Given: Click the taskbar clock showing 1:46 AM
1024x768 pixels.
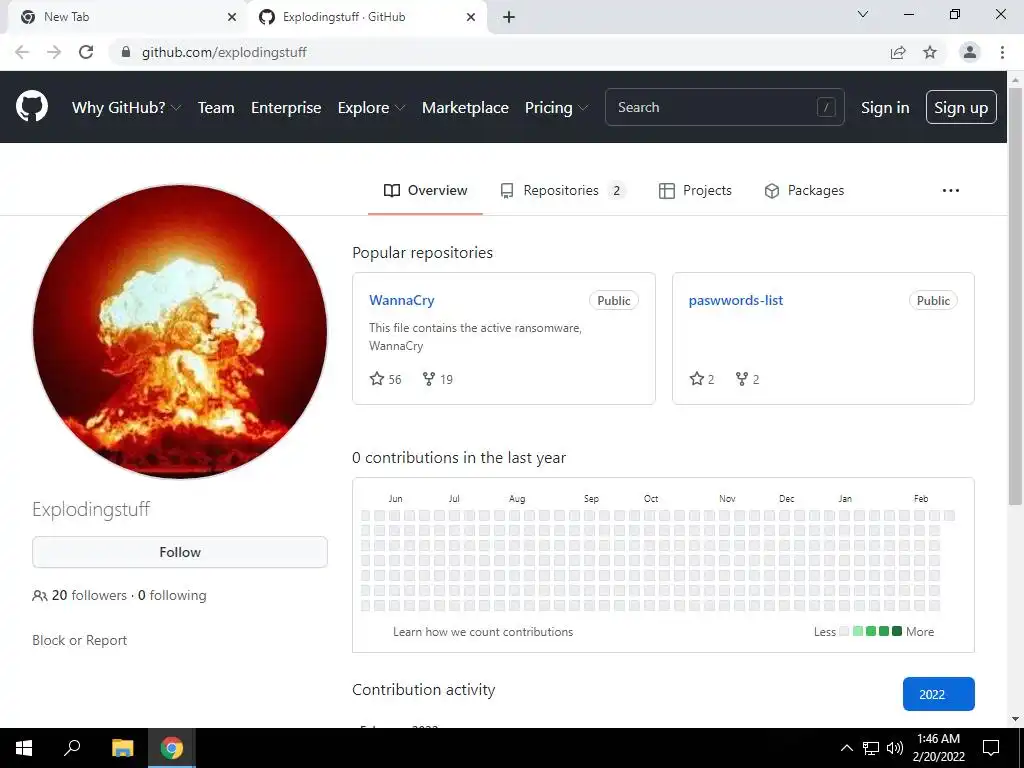Looking at the screenshot, I should point(938,748).
